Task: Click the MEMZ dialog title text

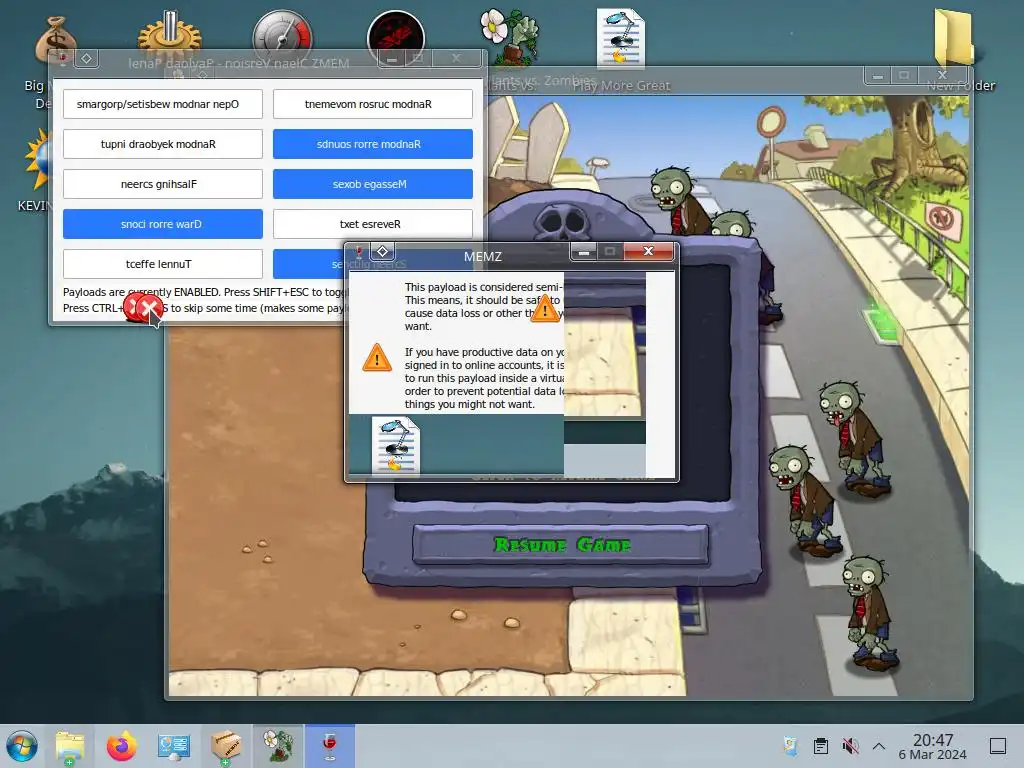Action: (483, 257)
